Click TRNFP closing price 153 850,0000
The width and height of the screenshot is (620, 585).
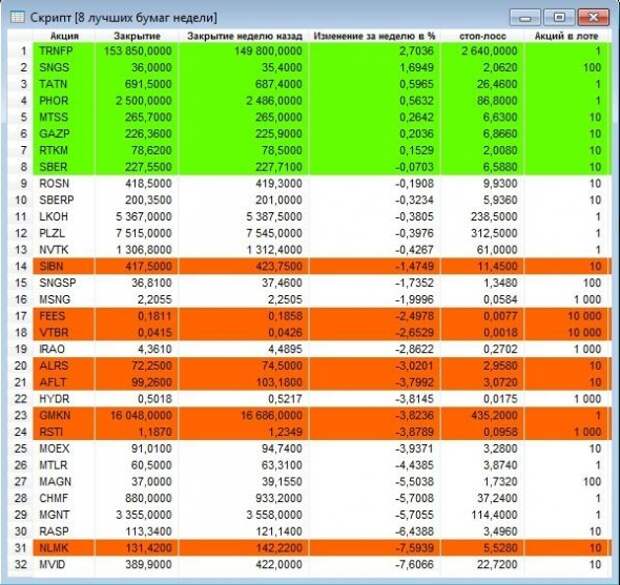138,51
